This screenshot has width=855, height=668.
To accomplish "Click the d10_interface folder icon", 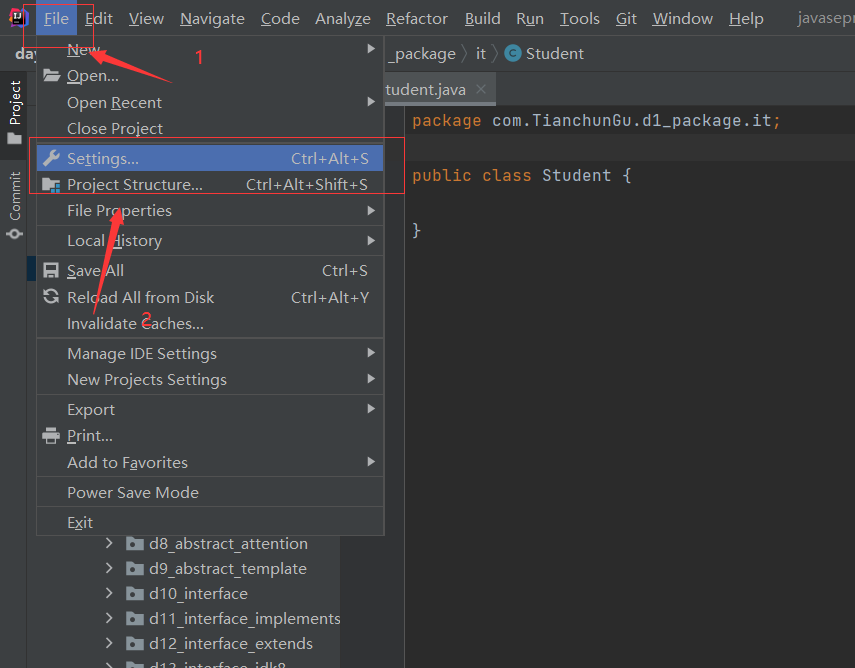I will coord(135,593).
